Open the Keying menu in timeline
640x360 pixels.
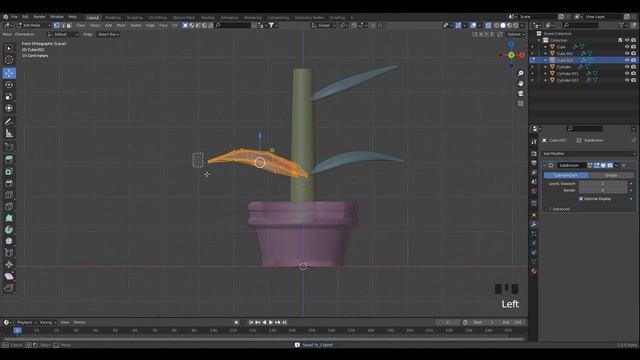click(x=48, y=322)
